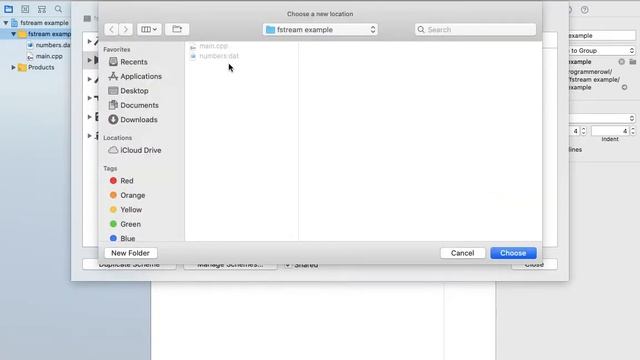Open the quick help inspector icon
Screen dimensions: 640x360
point(584,10)
